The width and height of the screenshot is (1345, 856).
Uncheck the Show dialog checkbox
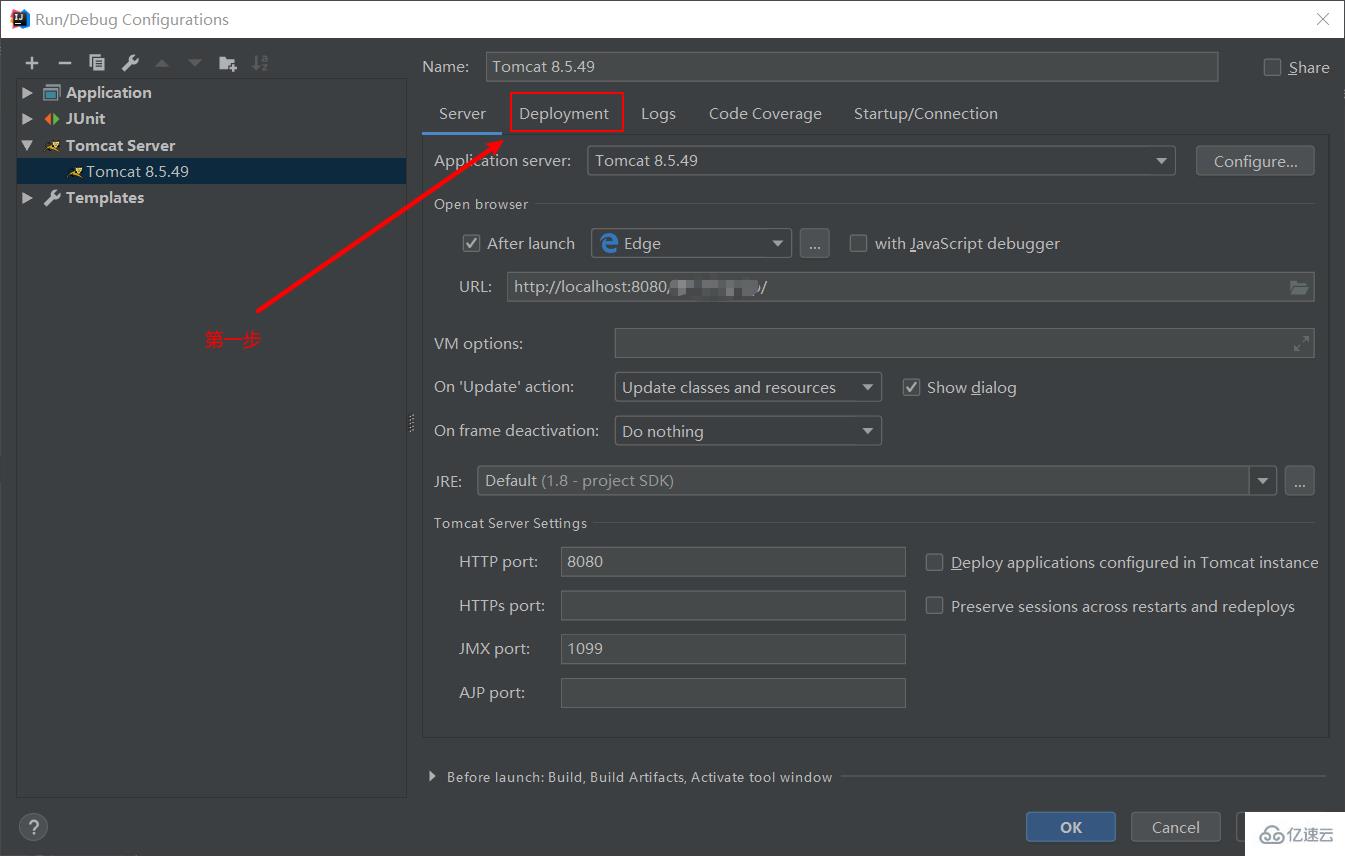tap(911, 387)
